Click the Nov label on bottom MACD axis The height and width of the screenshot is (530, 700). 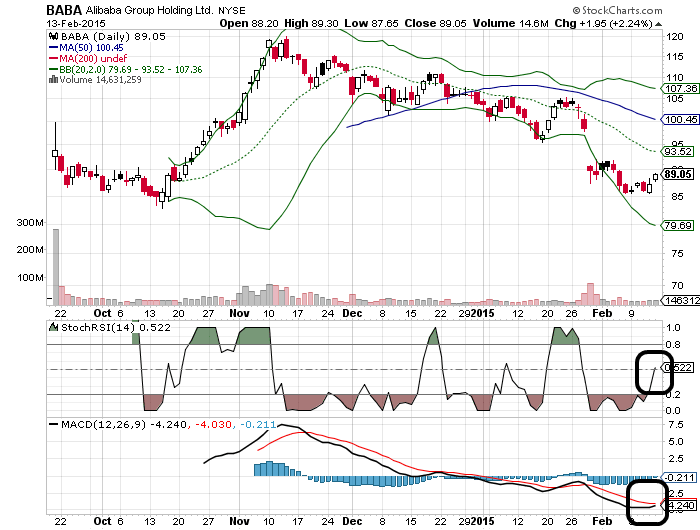coord(239,521)
